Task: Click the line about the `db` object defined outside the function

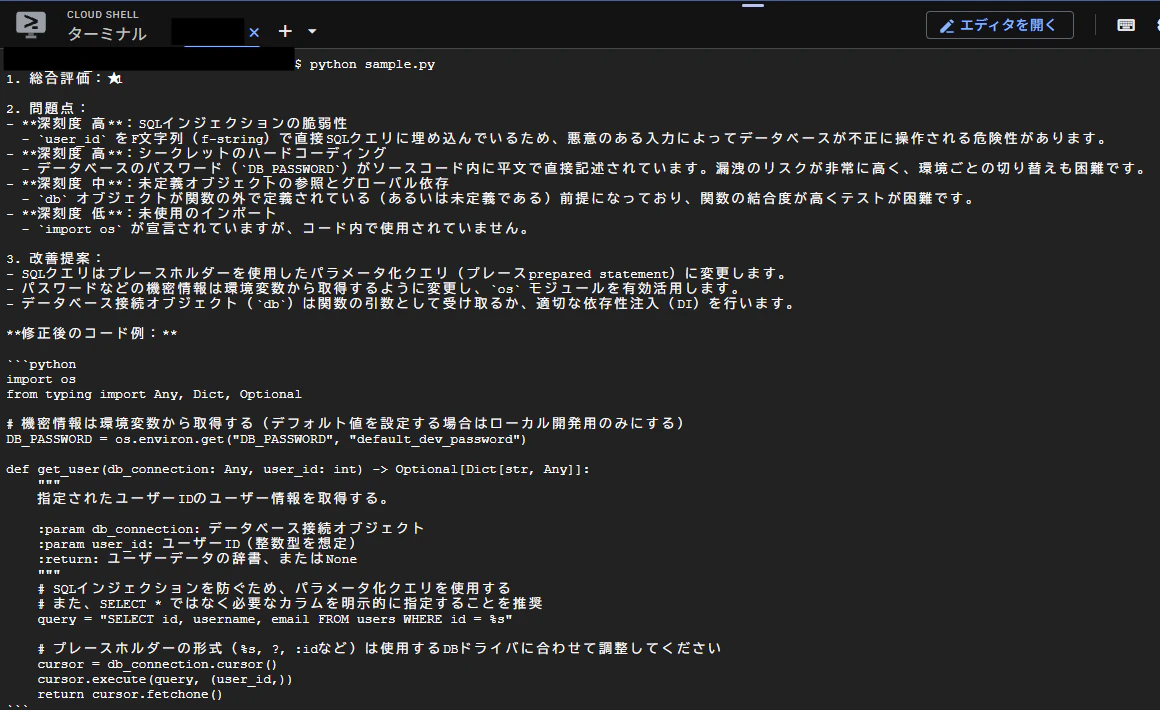Action: point(499,198)
